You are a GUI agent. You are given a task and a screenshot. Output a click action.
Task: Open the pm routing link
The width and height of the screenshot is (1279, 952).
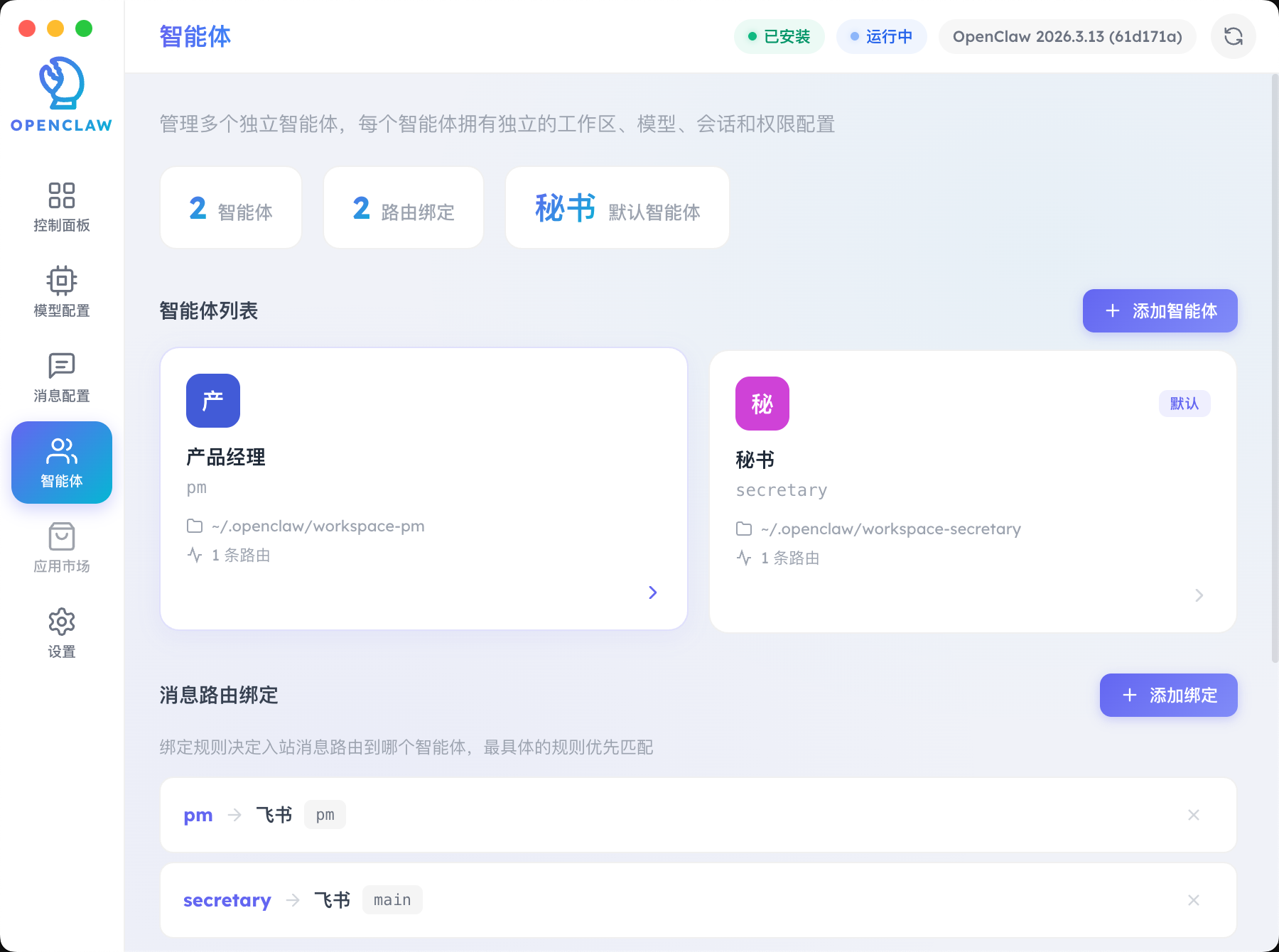tap(198, 815)
